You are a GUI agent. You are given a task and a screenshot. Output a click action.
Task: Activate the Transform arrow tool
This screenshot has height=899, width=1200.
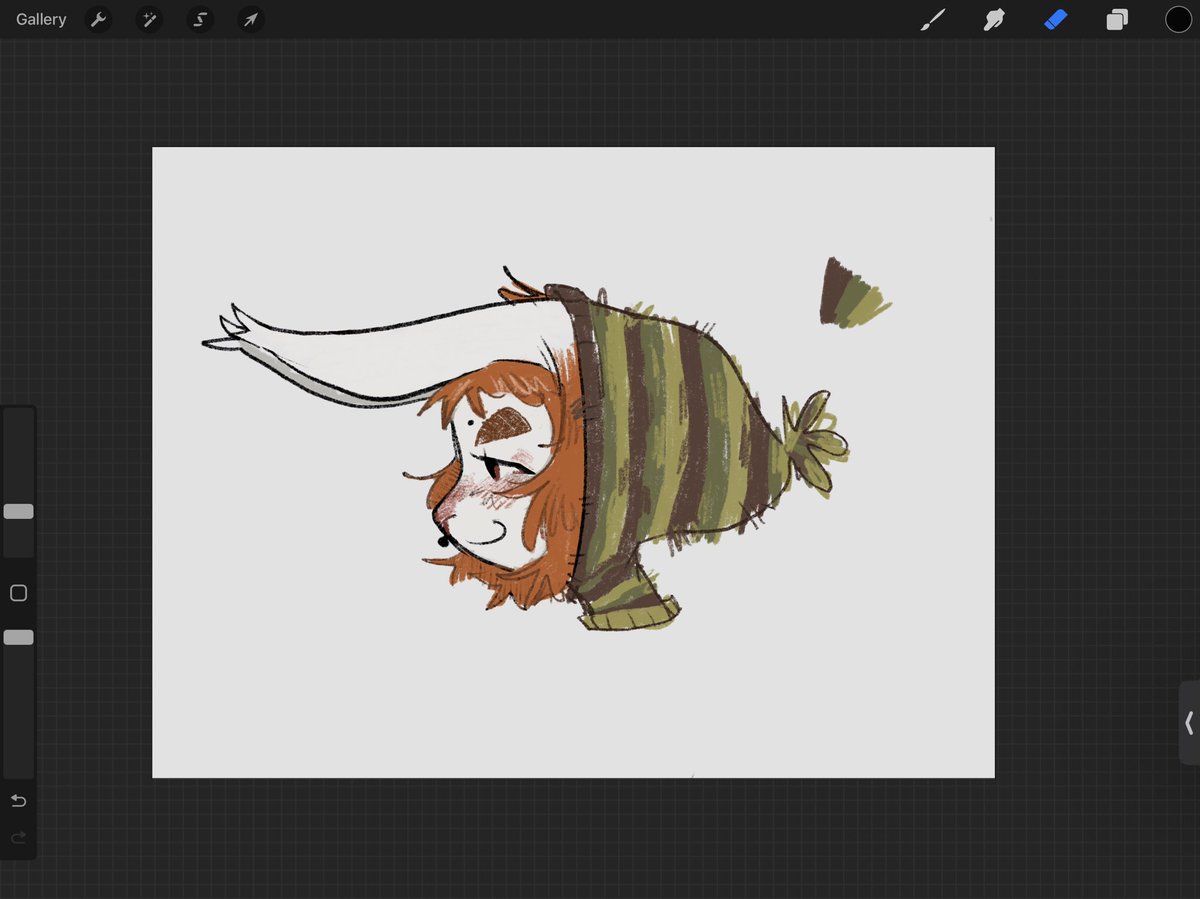pyautogui.click(x=251, y=19)
